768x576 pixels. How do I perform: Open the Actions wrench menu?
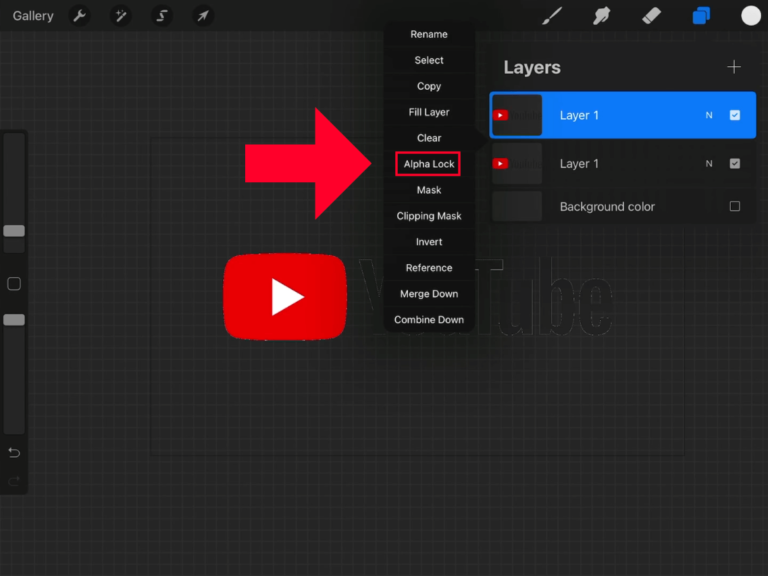click(x=79, y=16)
